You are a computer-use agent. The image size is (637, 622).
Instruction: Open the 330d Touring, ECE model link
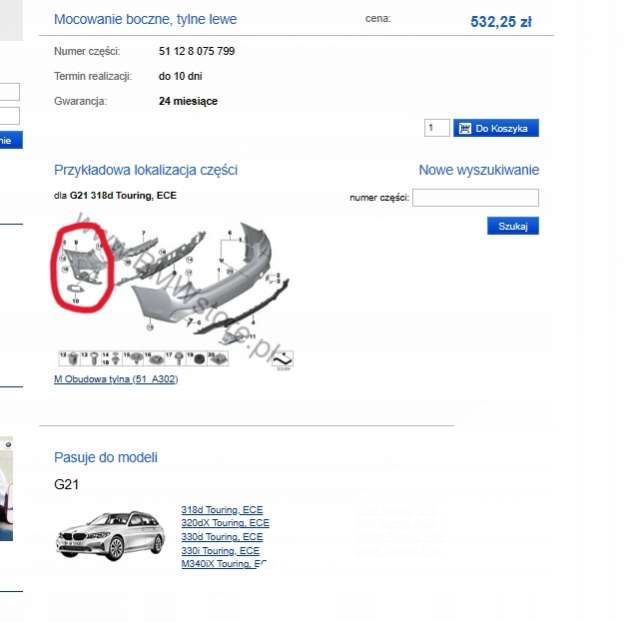(222, 537)
